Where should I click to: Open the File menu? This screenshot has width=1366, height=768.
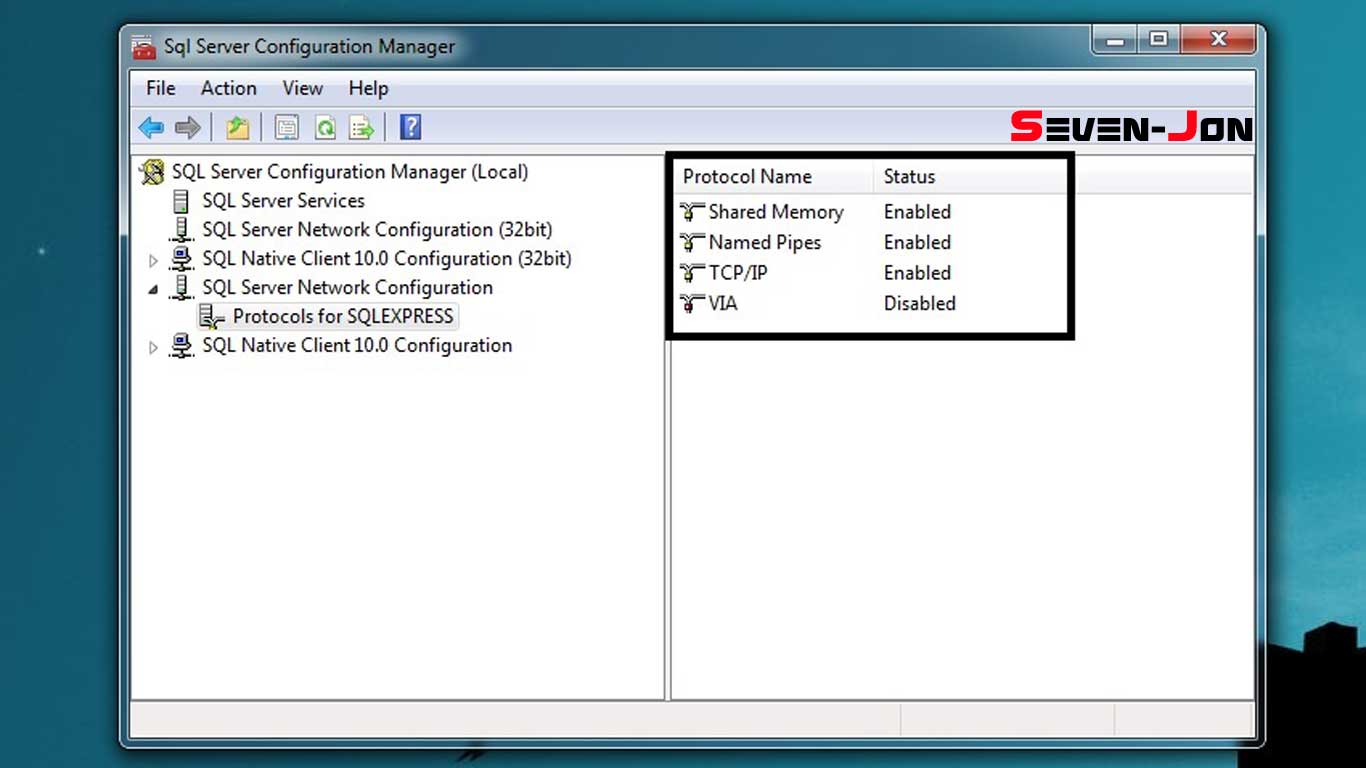point(161,88)
